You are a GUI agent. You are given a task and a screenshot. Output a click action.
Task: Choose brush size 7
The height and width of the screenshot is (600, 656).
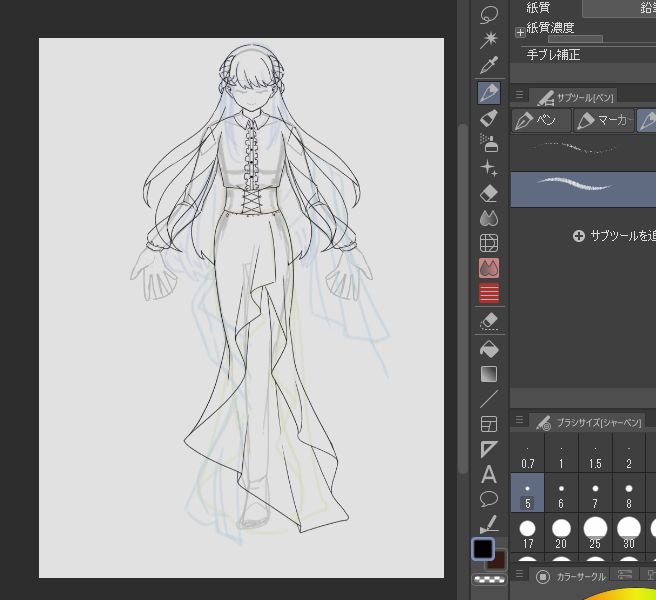pyautogui.click(x=595, y=493)
